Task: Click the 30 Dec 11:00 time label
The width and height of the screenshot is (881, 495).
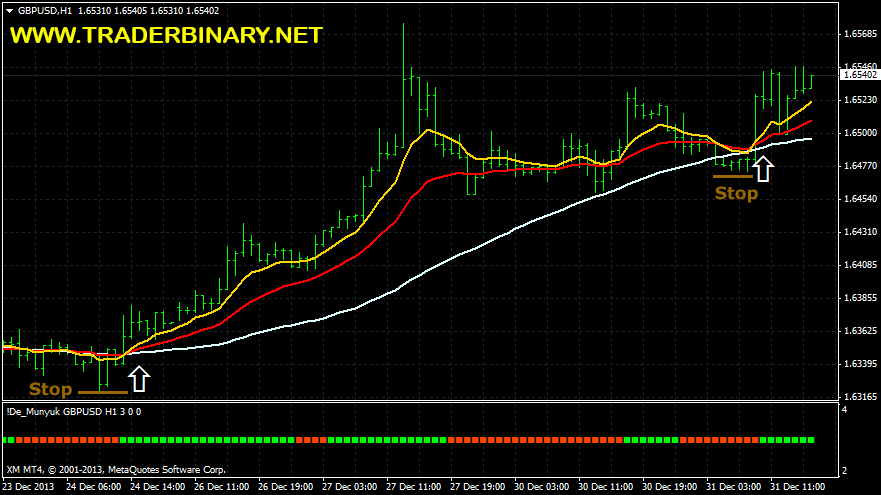Action: click(606, 487)
